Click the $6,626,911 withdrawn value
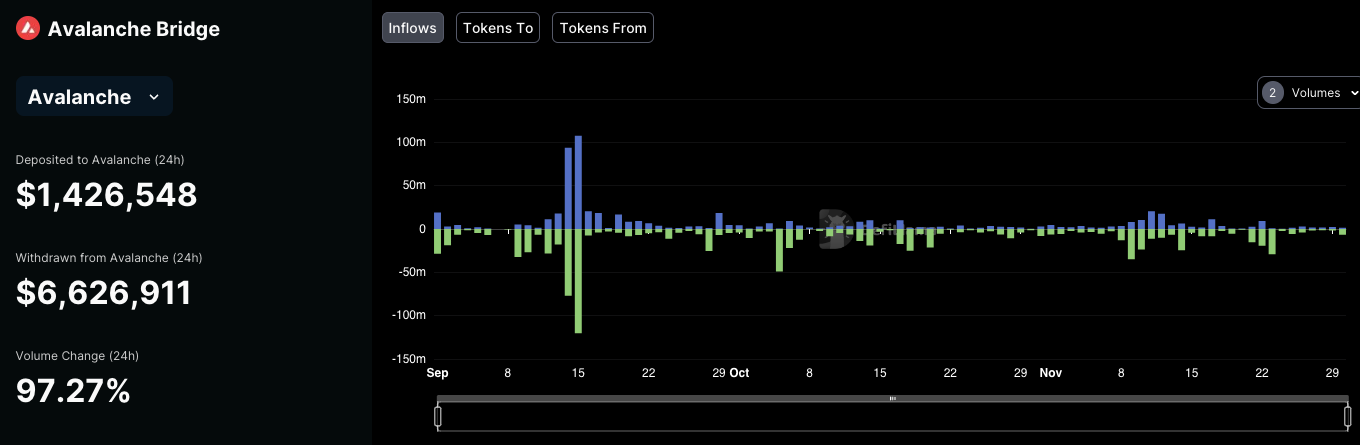Viewport: 1360px width, 445px height. coord(104,292)
